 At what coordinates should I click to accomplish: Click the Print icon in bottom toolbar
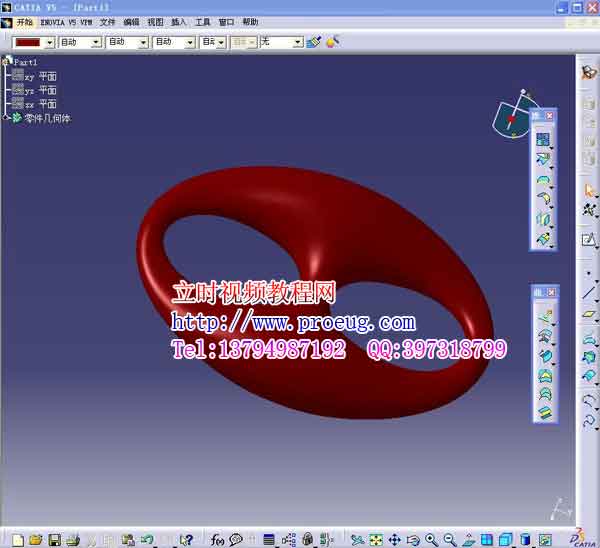coord(72,540)
